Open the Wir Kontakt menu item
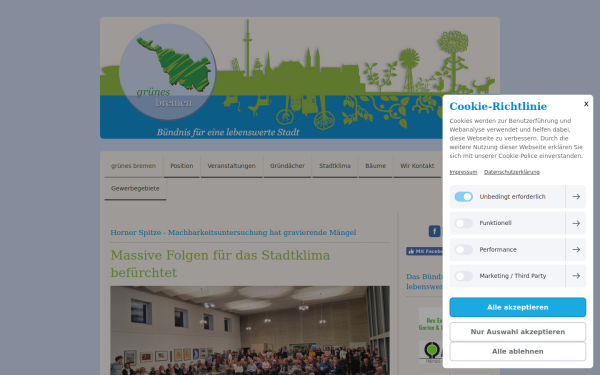 coord(417,166)
